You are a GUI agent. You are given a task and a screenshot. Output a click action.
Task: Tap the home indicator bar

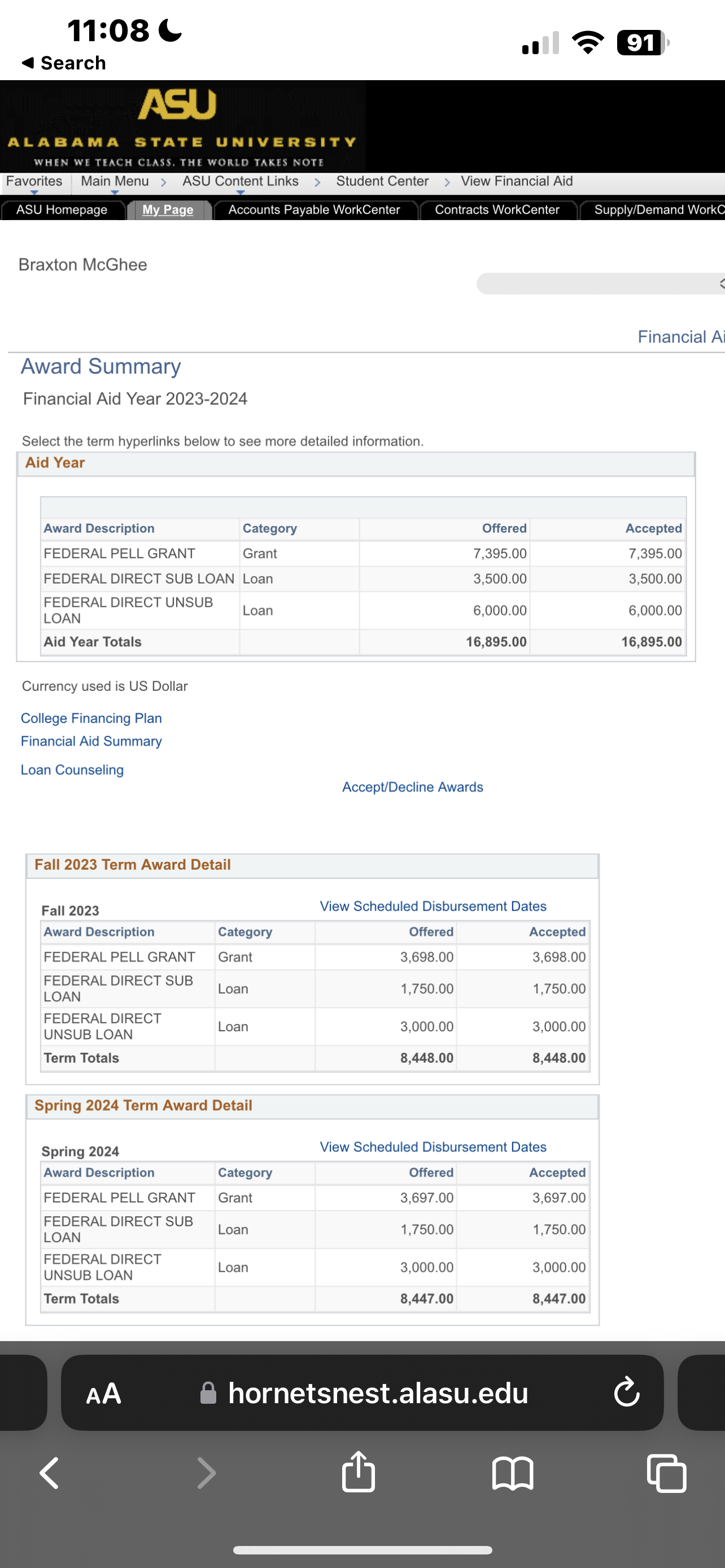[x=363, y=1550]
